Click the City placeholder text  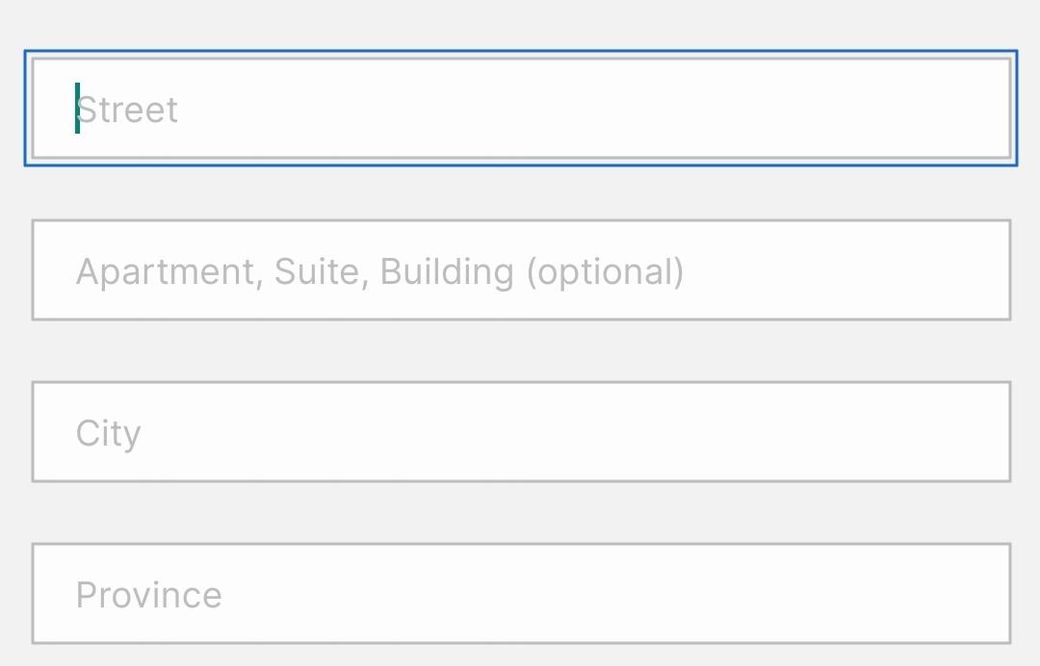[108, 433]
